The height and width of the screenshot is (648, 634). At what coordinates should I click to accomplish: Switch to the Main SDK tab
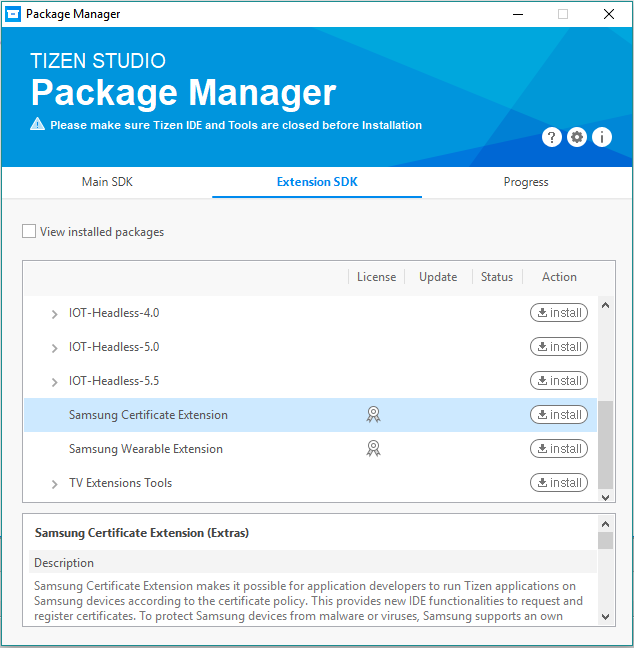coord(107,182)
